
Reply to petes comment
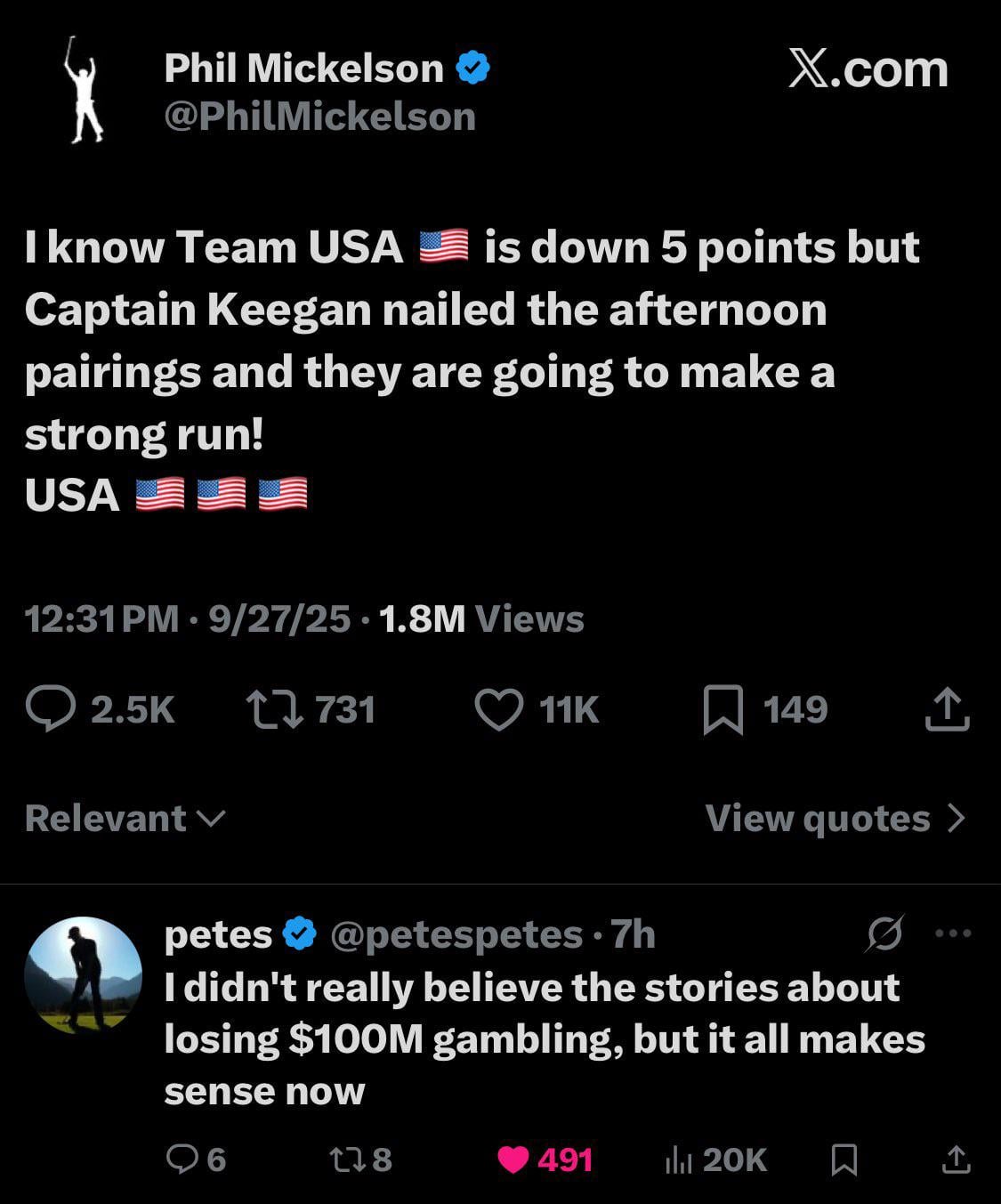click(182, 1159)
